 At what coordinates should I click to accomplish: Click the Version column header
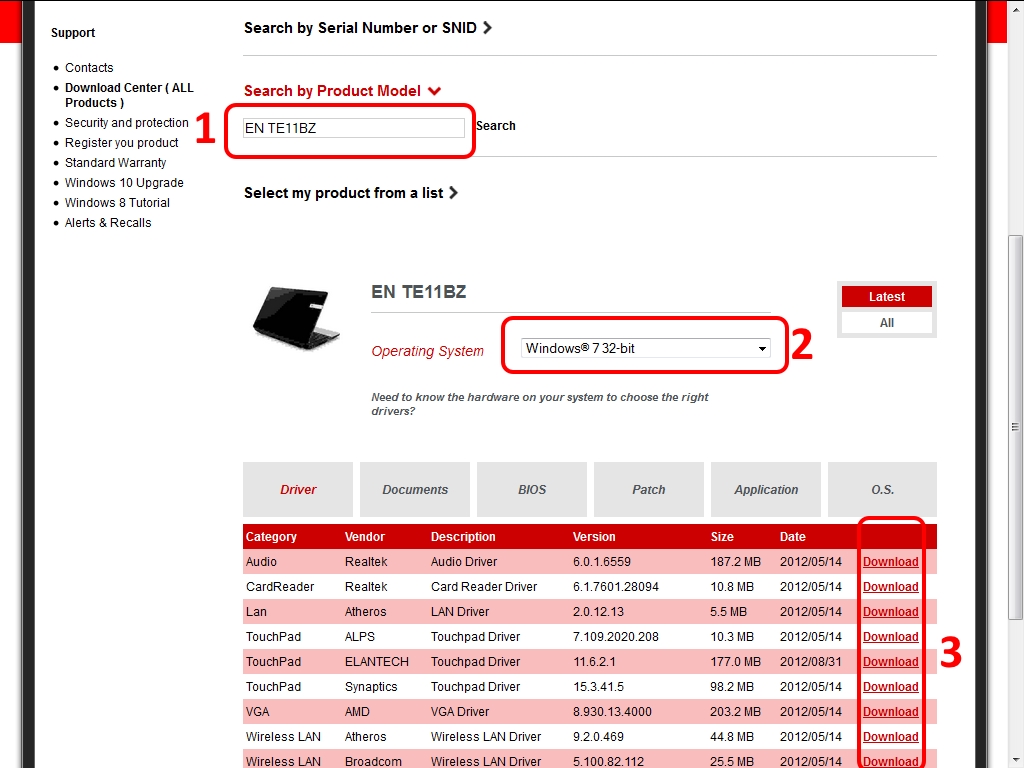[x=594, y=537]
